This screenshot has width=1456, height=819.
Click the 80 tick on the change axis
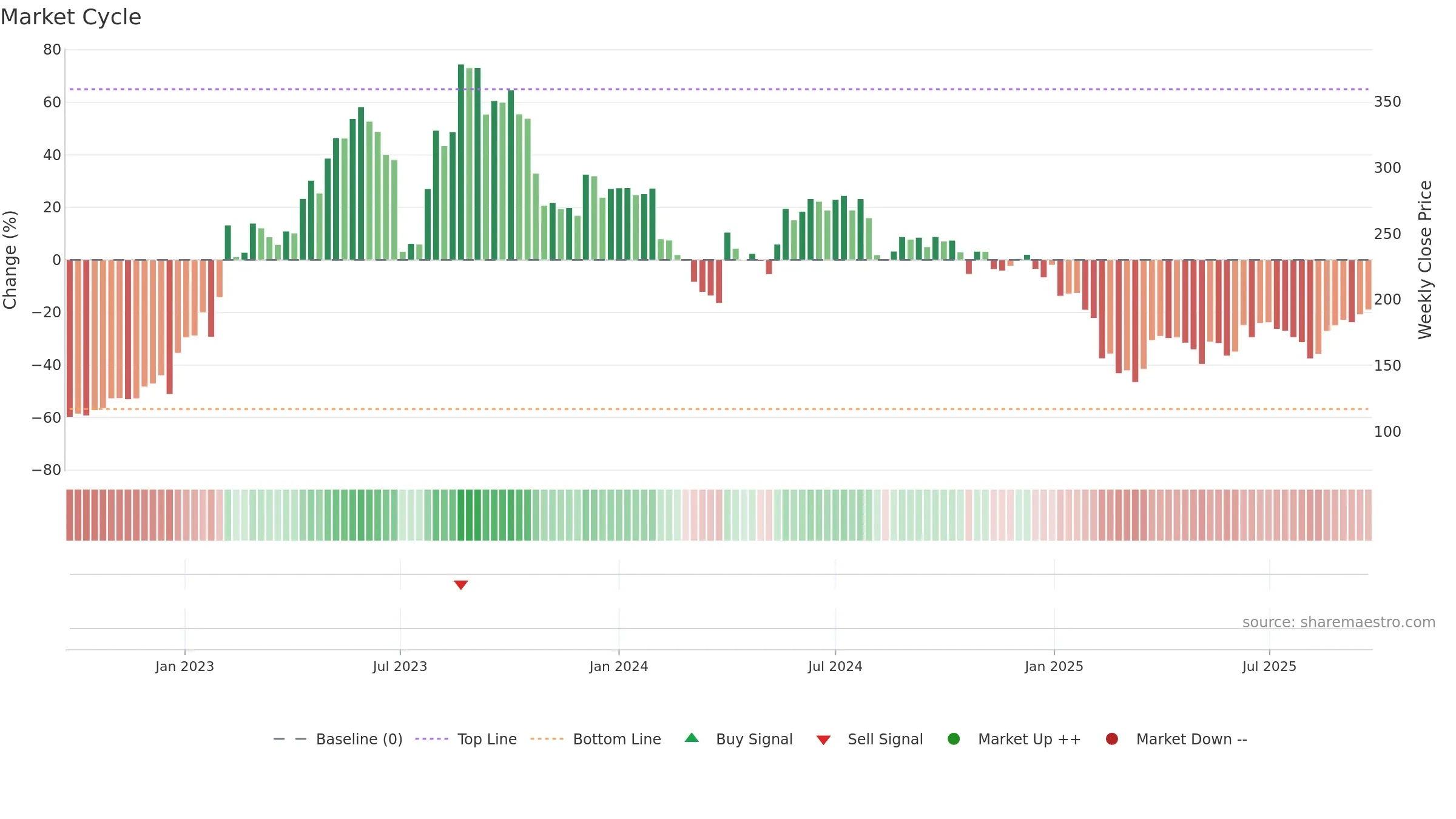52,50
